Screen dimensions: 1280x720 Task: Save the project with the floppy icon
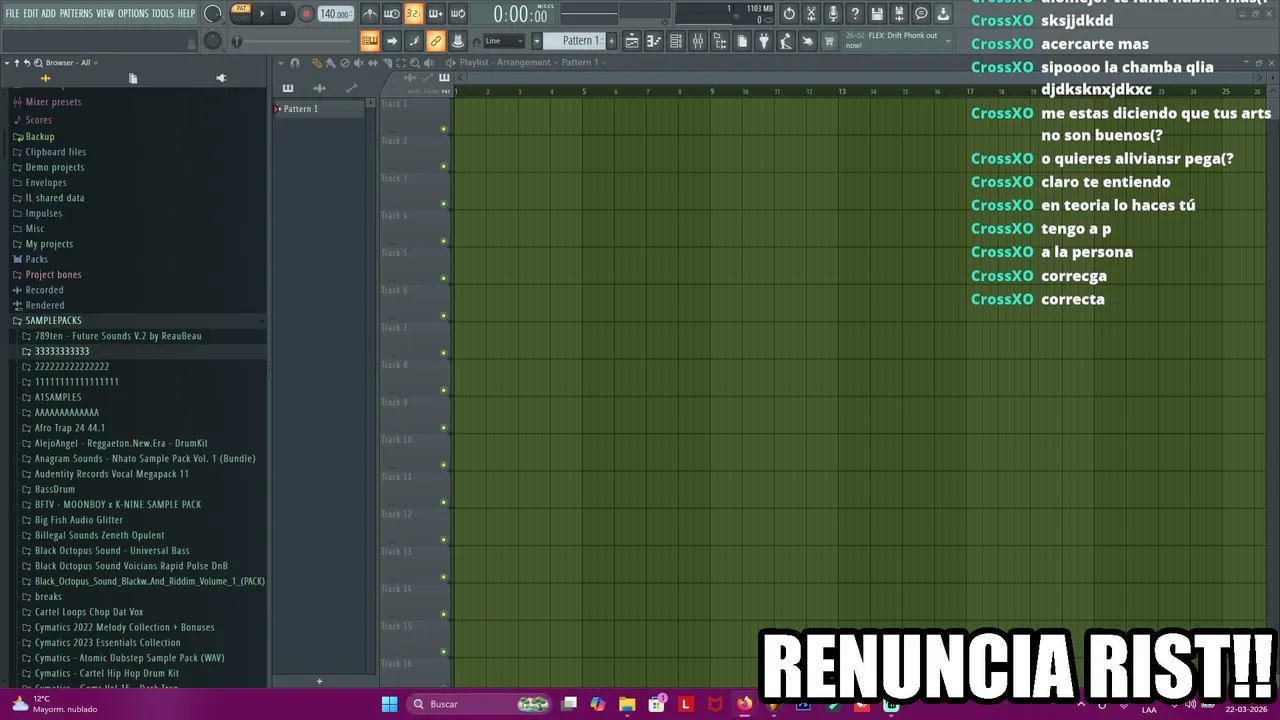(877, 13)
